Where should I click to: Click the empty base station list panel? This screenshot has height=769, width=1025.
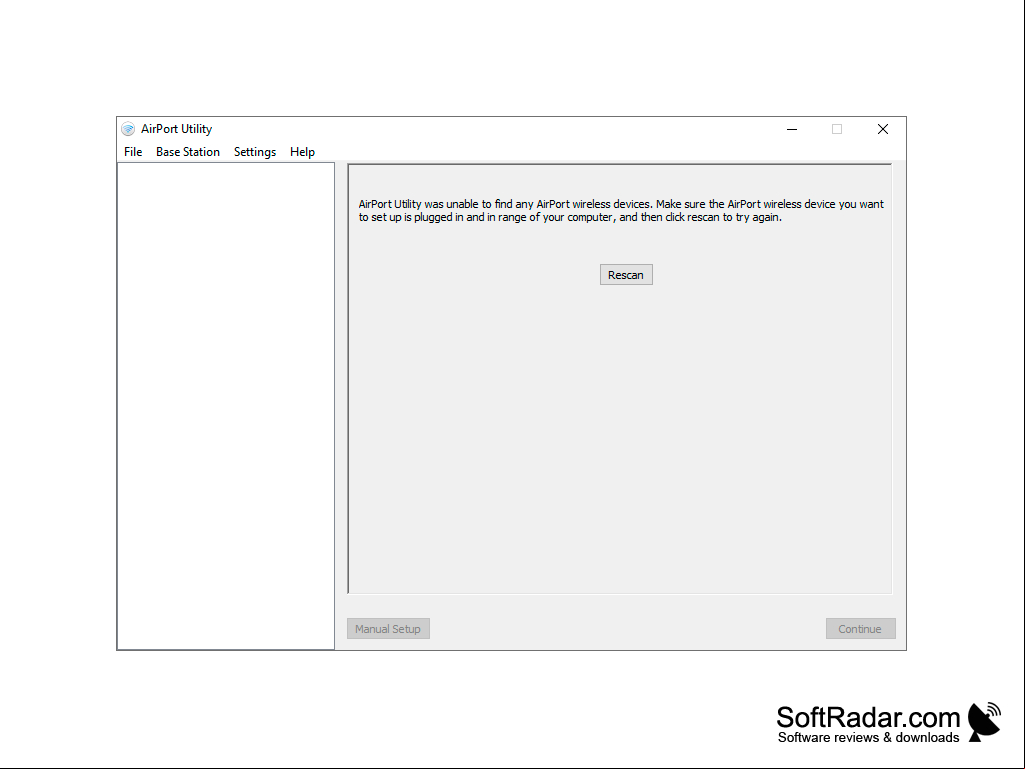(226, 406)
